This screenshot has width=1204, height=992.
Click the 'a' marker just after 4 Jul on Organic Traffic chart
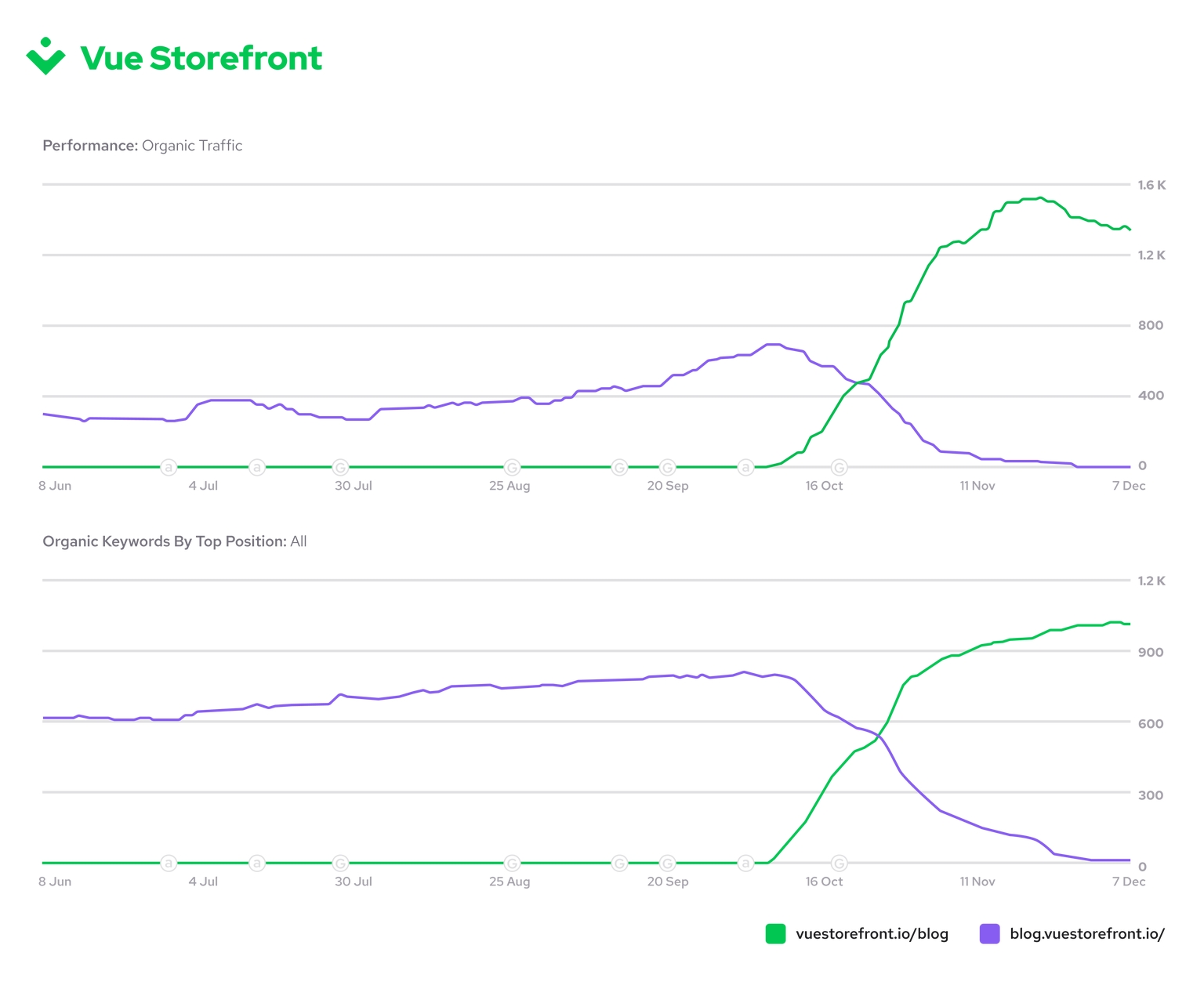click(x=256, y=468)
